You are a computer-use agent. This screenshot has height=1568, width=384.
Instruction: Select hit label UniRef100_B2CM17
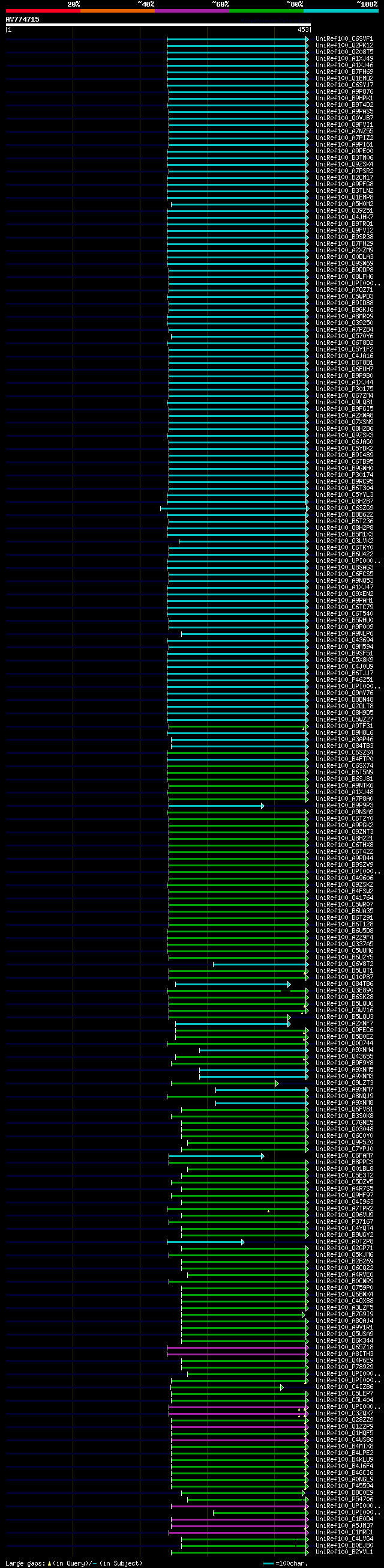tap(344, 177)
